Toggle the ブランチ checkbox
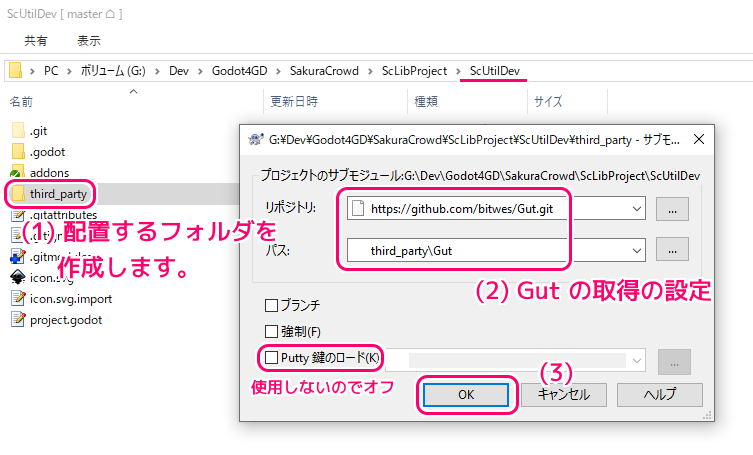This screenshot has height=455, width=753. [x=271, y=305]
